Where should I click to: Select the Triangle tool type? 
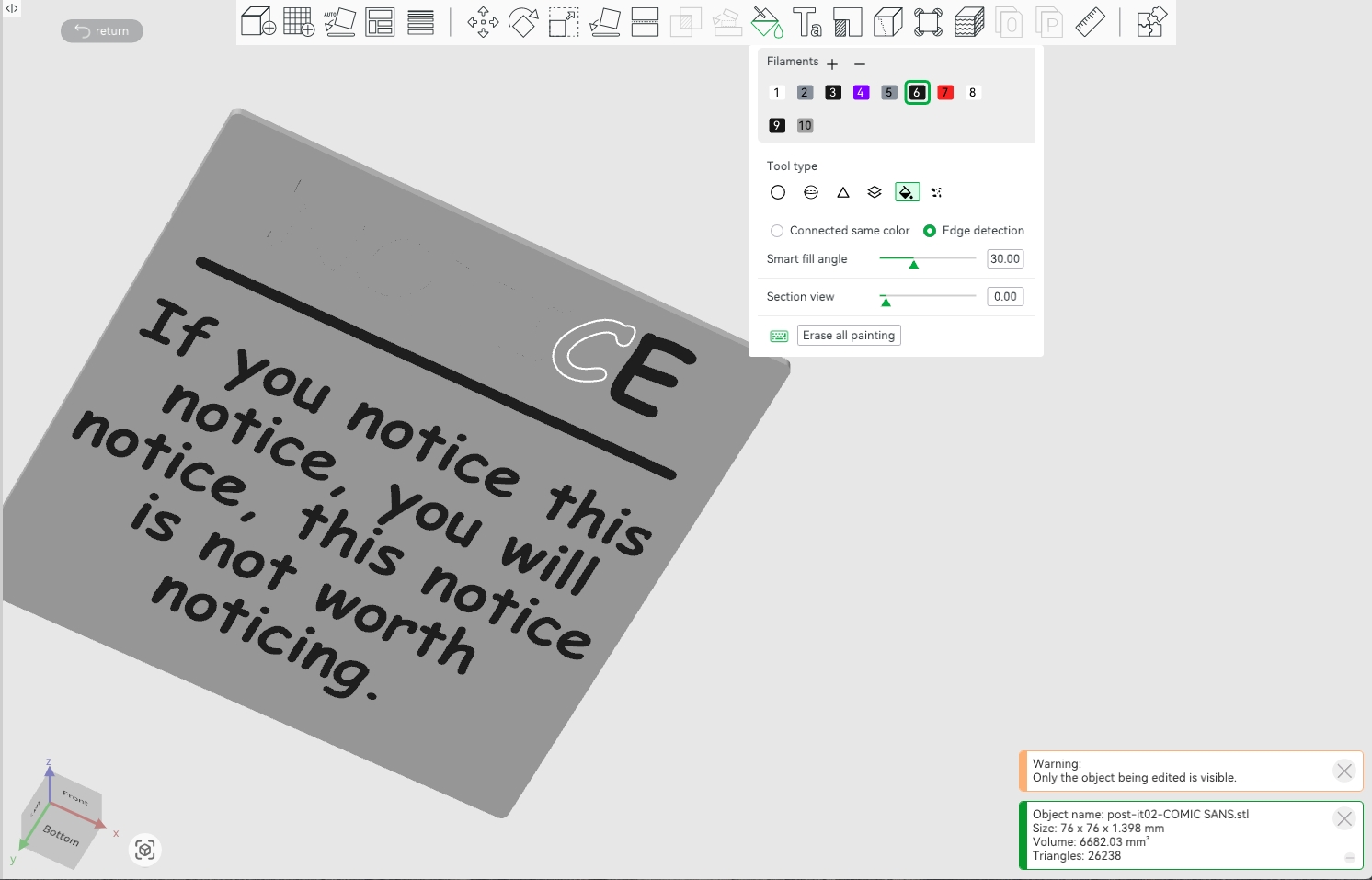point(843,192)
